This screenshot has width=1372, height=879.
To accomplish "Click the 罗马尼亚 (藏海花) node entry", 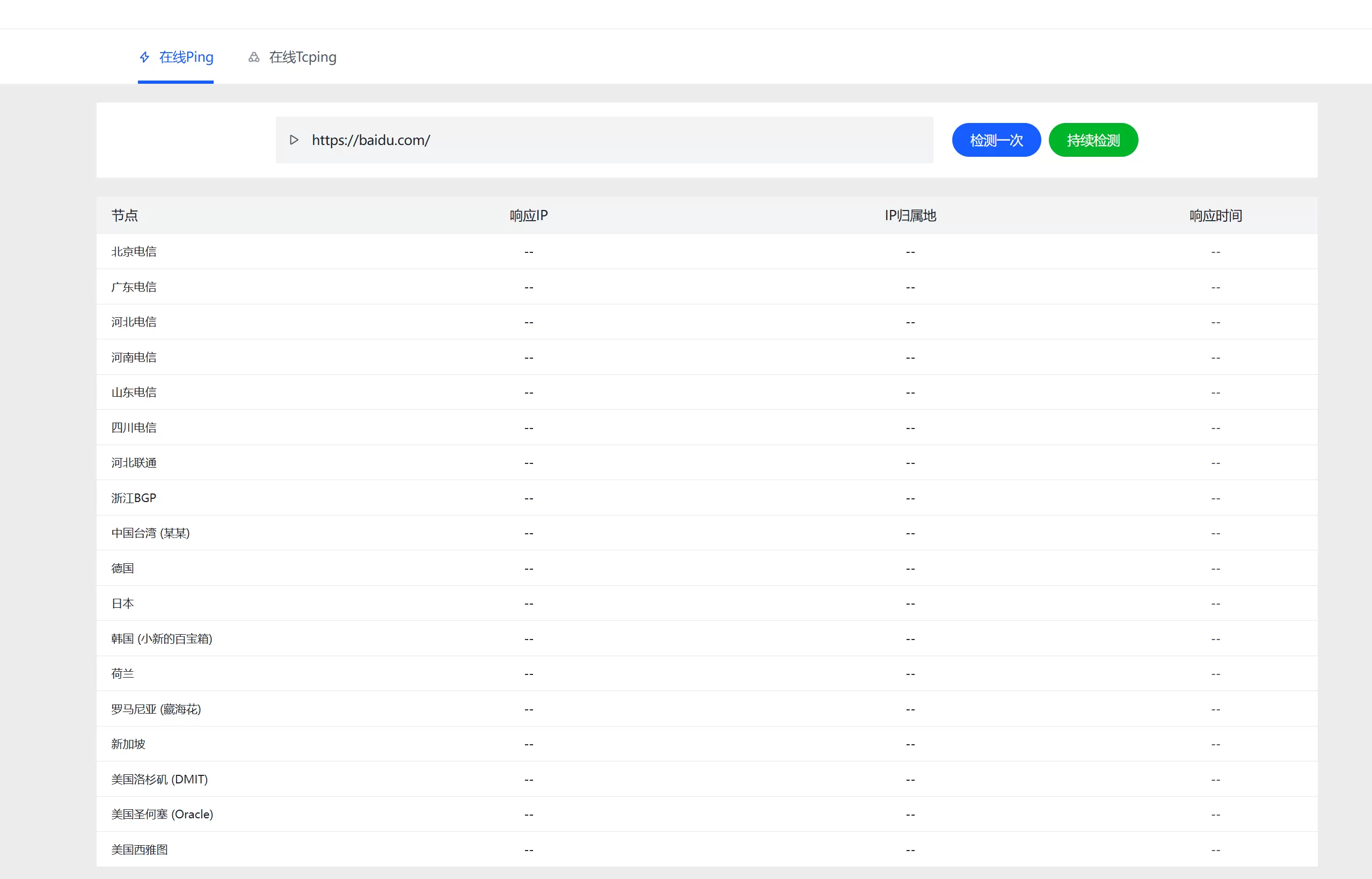I will 156,709.
